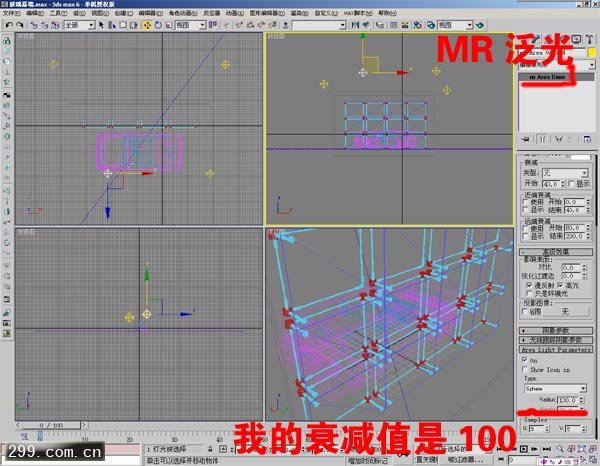The height and width of the screenshot is (466, 600).
Task: Click the Align tool icon
Action: (x=366, y=25)
